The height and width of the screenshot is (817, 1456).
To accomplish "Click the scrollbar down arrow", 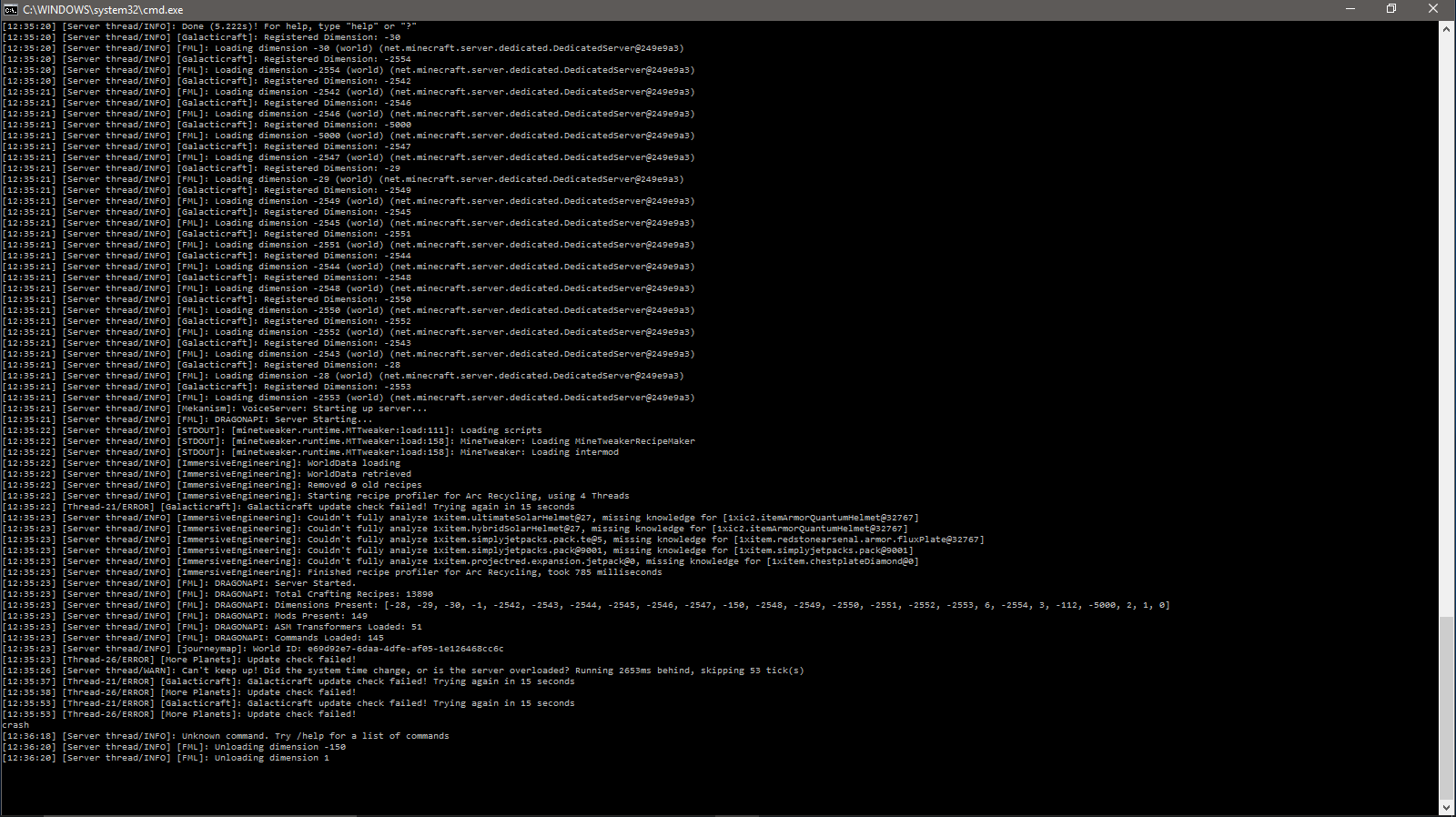I will tap(1446, 807).
